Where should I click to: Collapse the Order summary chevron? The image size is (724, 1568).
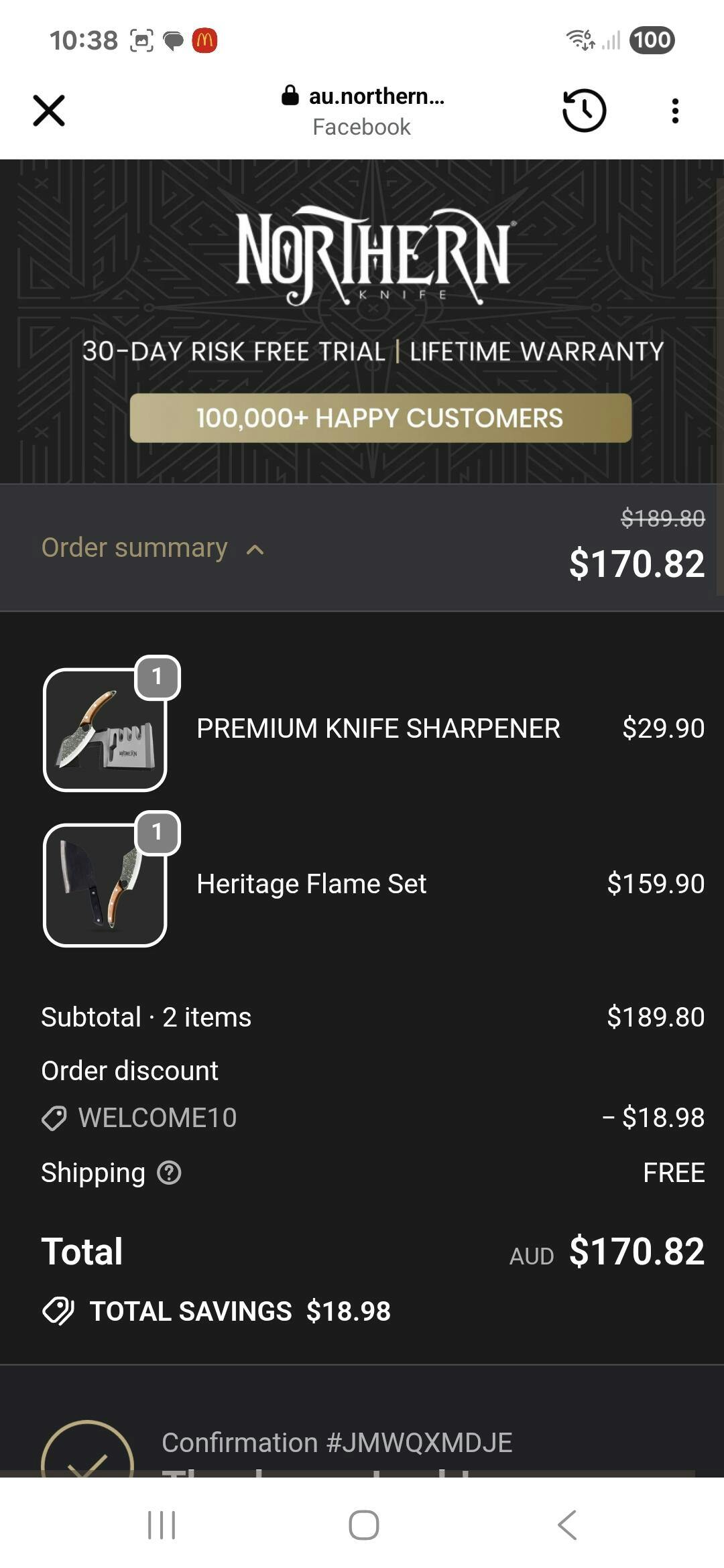255,550
